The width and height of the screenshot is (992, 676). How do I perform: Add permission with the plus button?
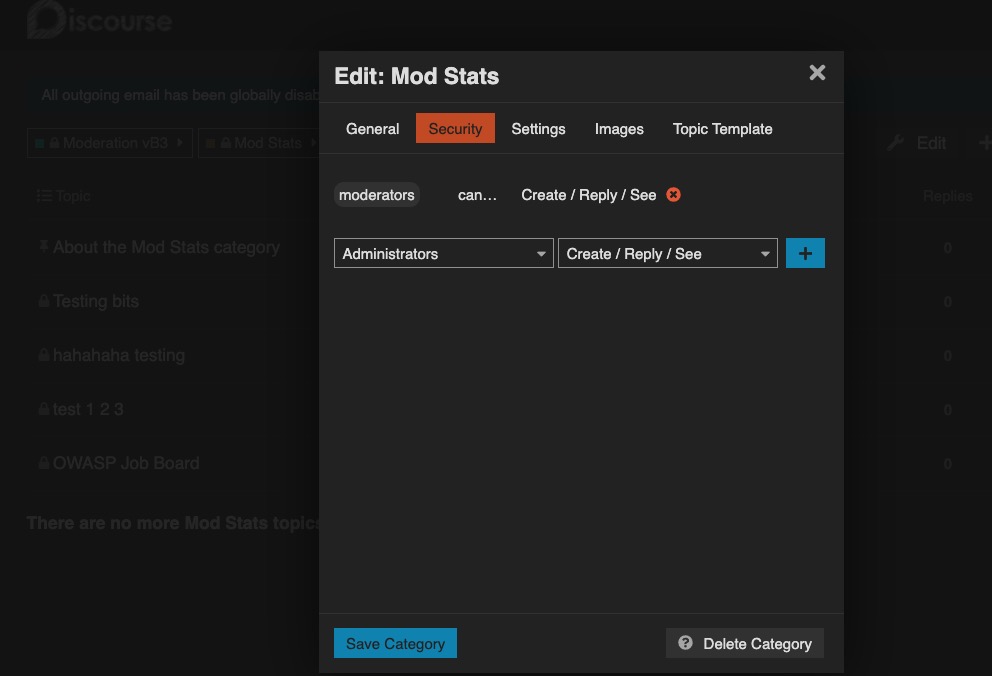click(805, 253)
